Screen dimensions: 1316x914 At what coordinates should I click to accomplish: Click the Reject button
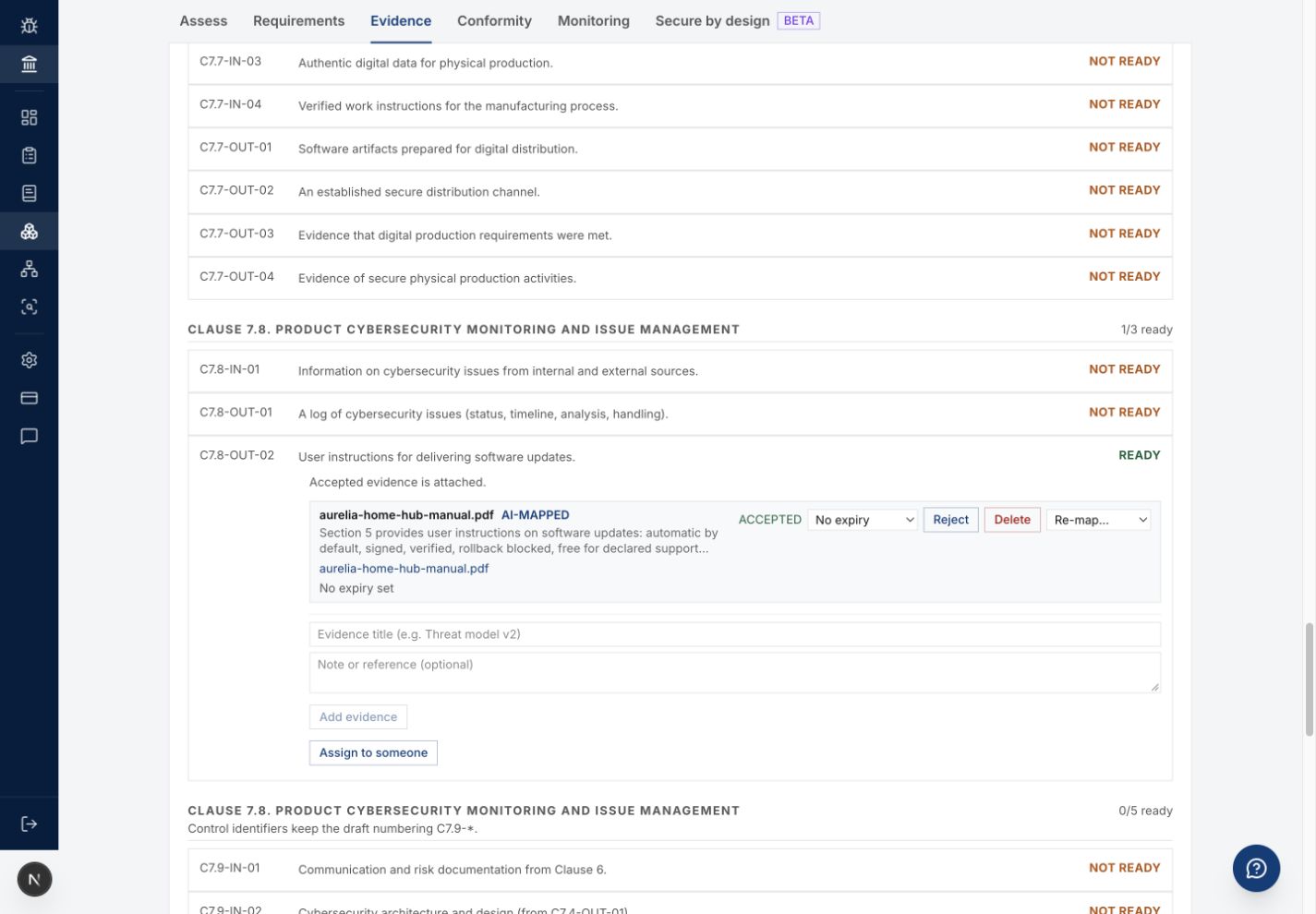[x=950, y=520]
